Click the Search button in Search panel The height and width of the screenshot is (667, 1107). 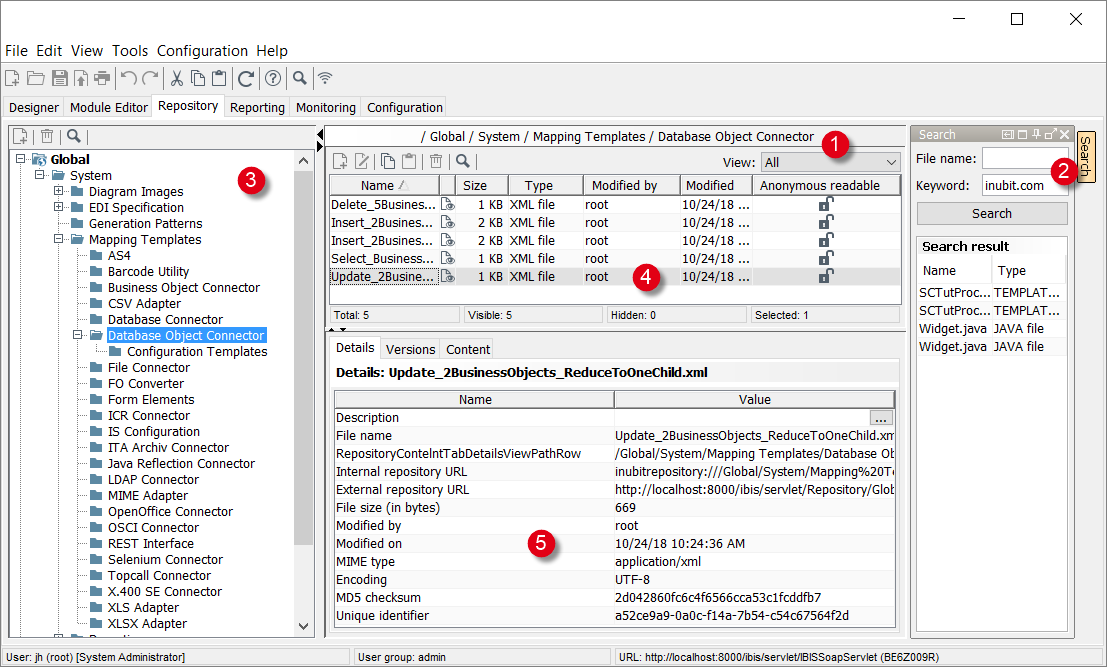click(991, 213)
